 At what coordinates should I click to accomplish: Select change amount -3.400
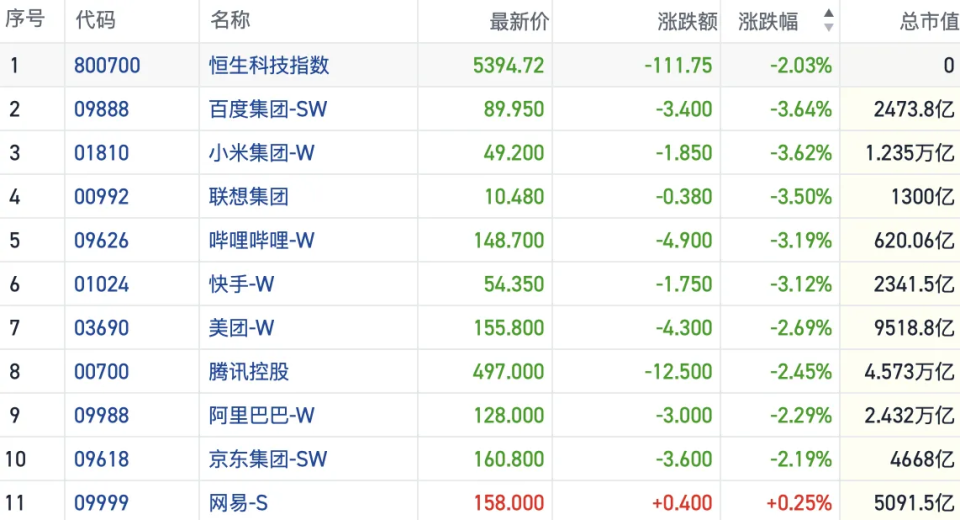pyautogui.click(x=684, y=109)
